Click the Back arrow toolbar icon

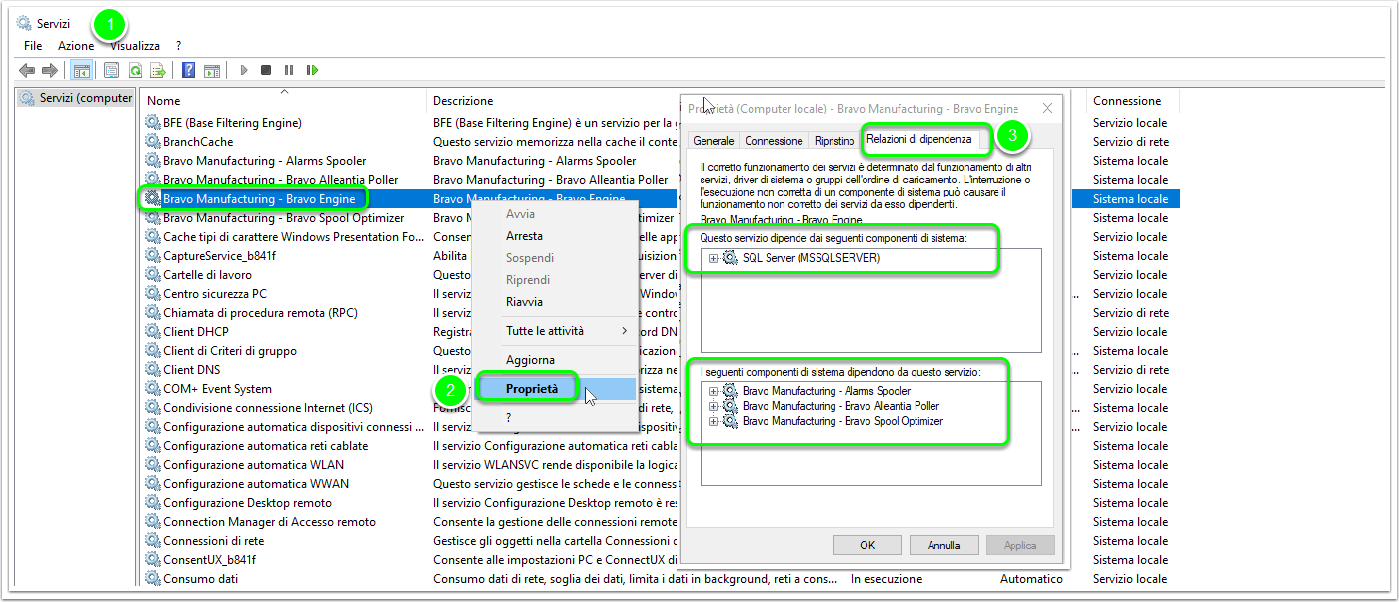[27, 70]
